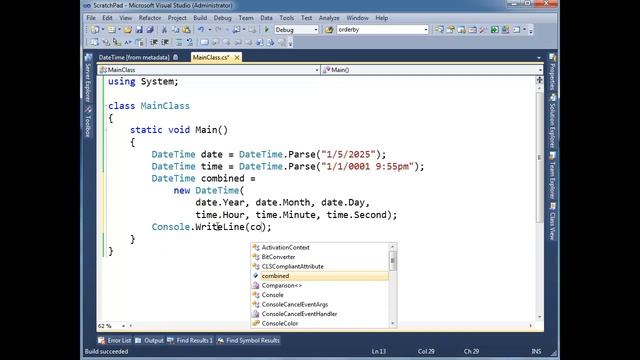Open the Error List panel

(115, 340)
